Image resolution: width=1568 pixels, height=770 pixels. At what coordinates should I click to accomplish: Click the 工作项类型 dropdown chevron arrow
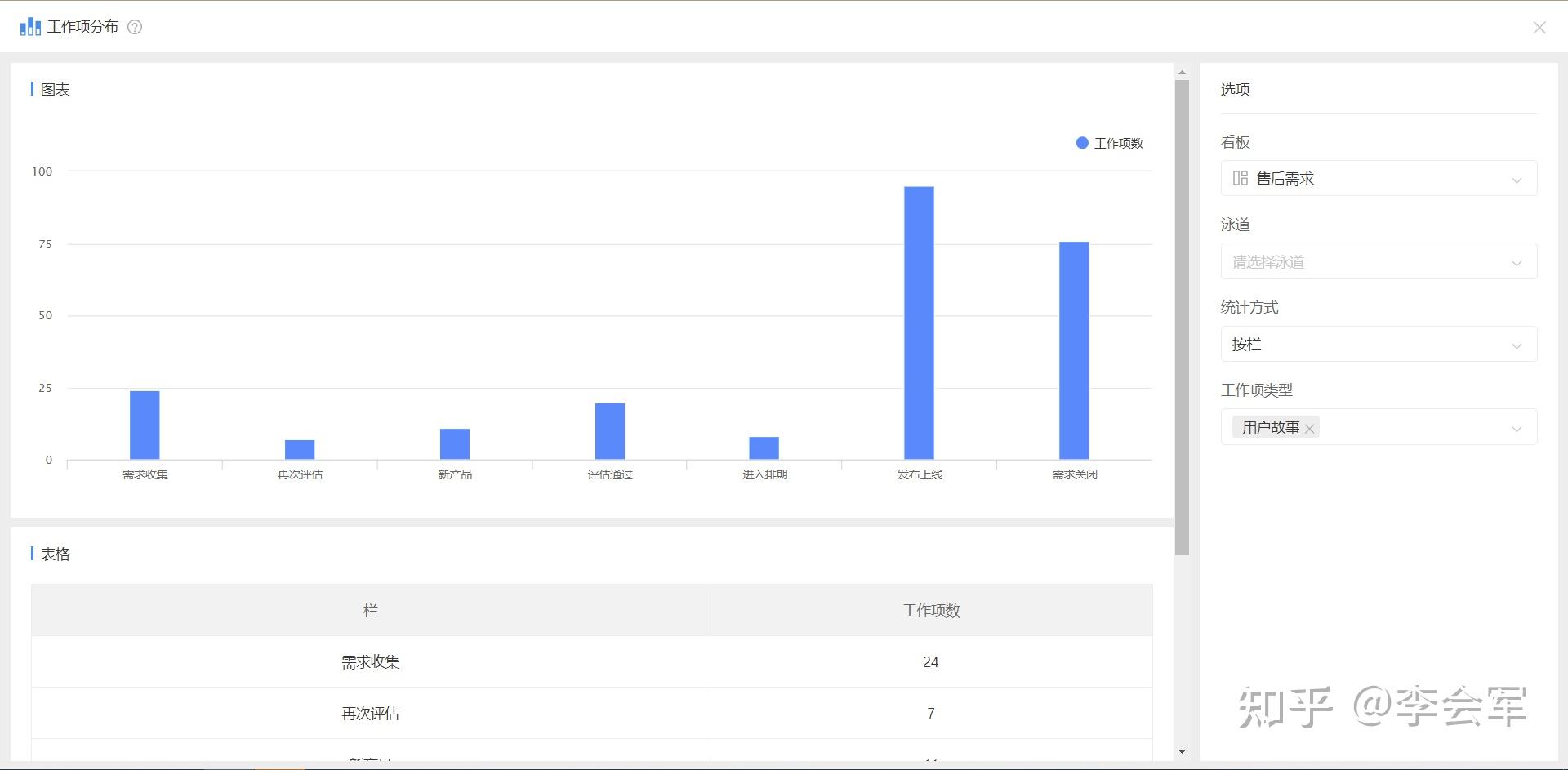(1517, 428)
